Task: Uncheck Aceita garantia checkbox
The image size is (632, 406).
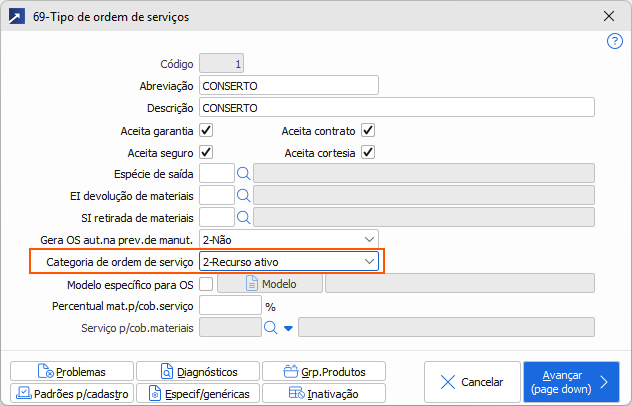Action: pos(206,131)
